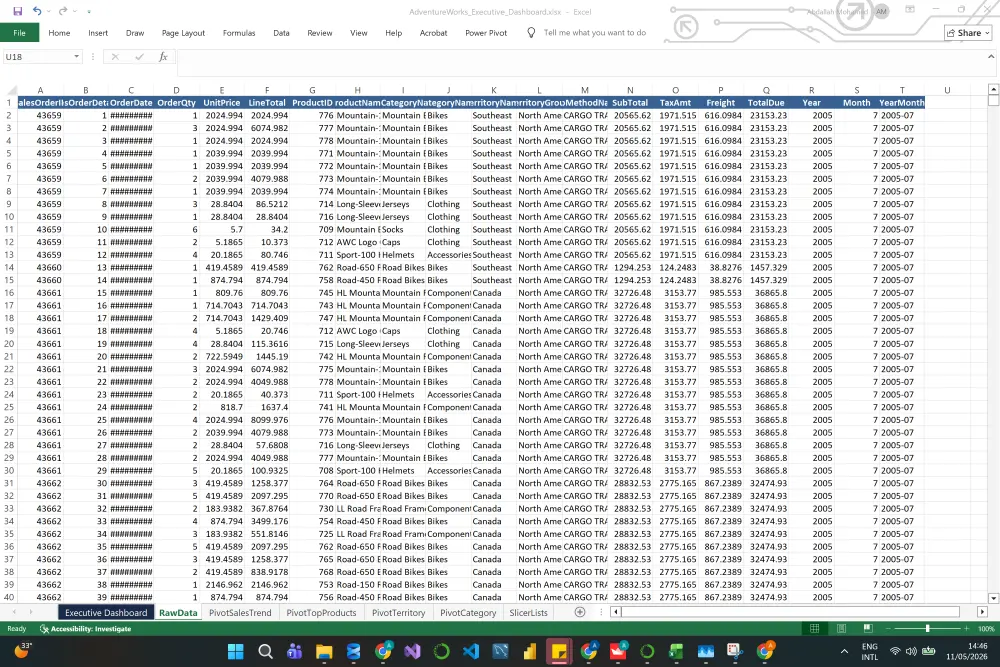Open the Redo history dropdown arrow
Viewport: 1000px width, 667px height.
point(75,11)
